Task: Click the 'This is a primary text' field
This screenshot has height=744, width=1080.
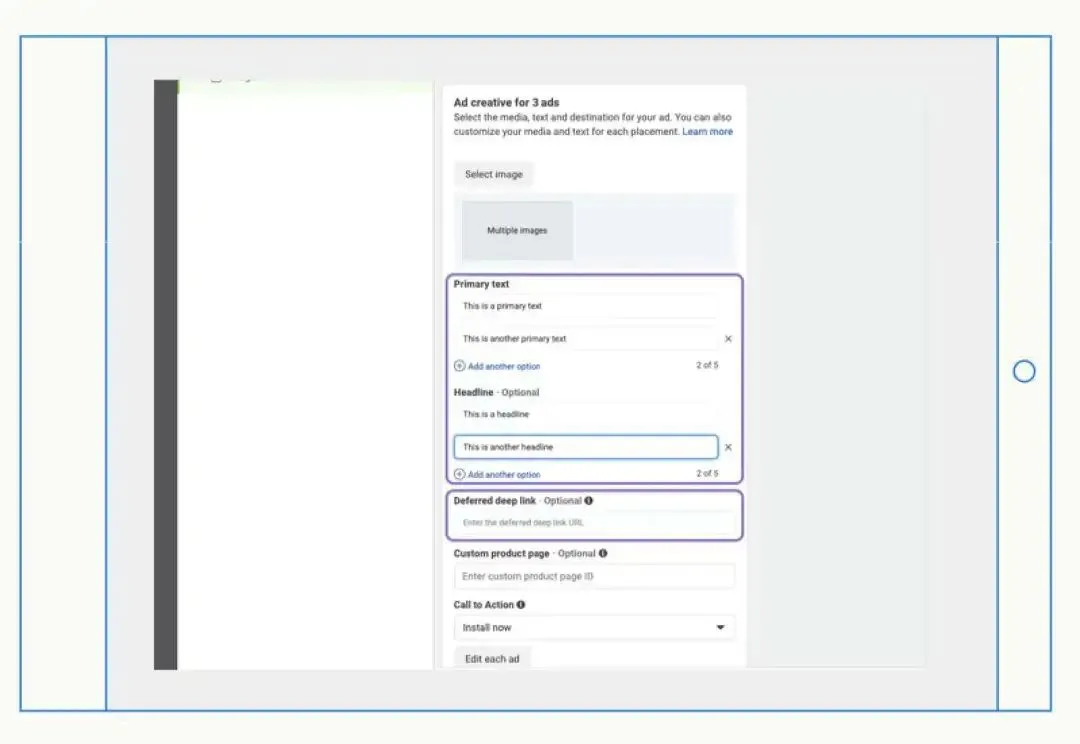Action: (586, 306)
